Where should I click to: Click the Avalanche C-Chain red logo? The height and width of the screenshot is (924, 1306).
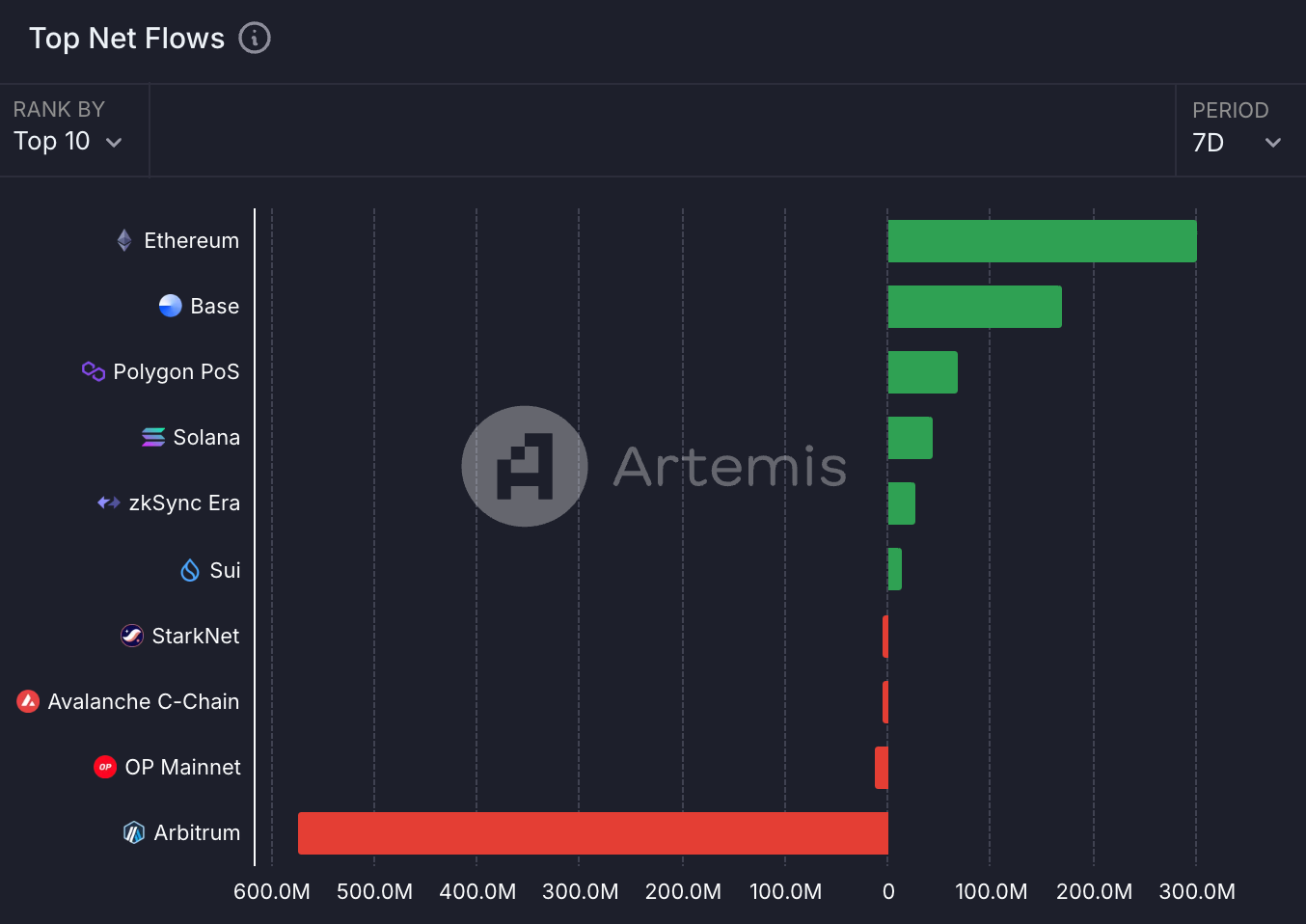[28, 701]
